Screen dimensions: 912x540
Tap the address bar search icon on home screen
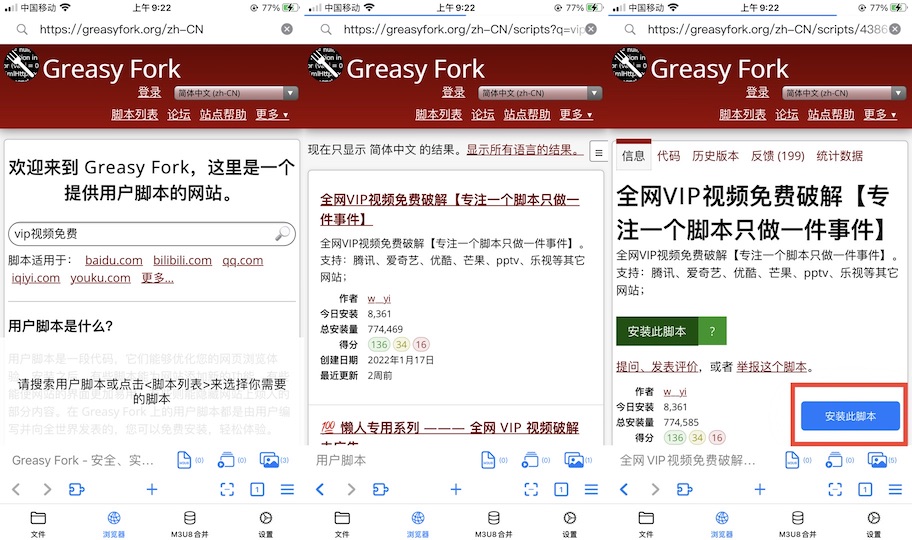(x=22, y=29)
